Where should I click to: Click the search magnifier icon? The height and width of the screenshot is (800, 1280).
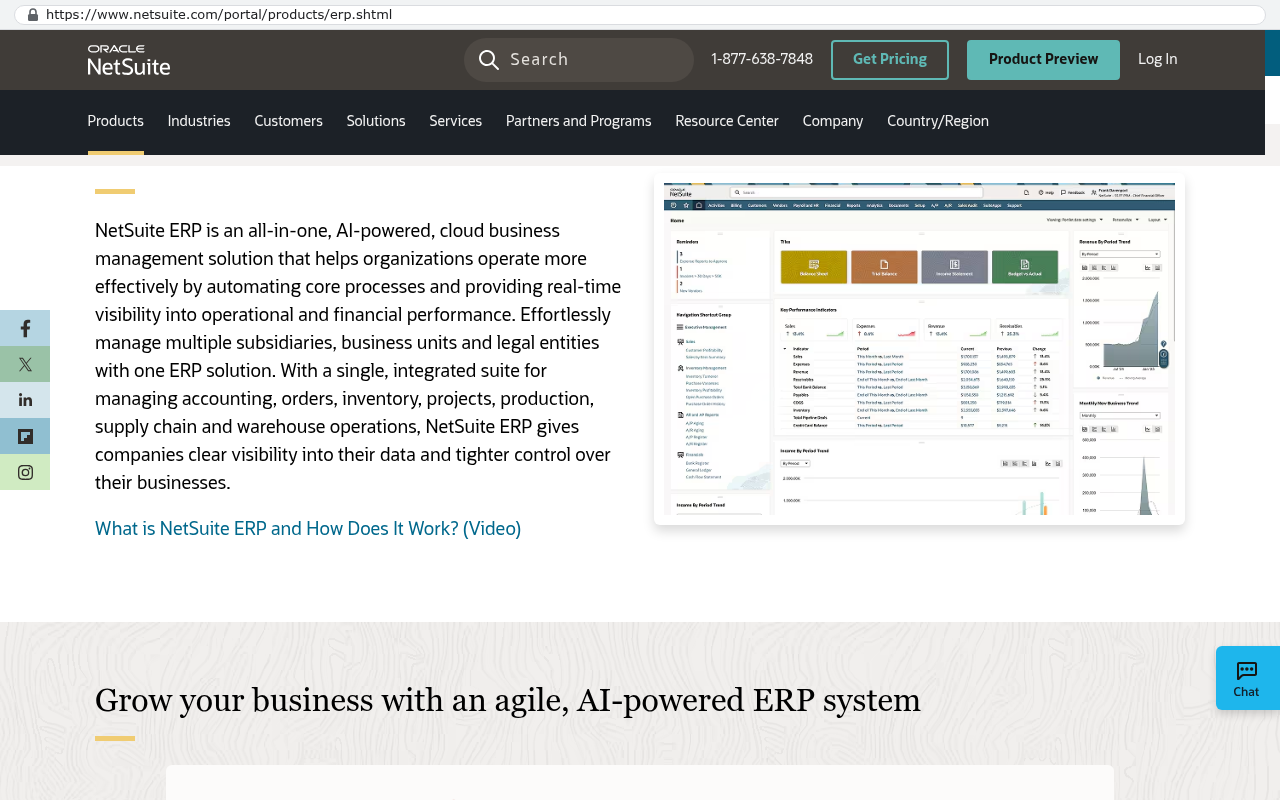pos(489,60)
